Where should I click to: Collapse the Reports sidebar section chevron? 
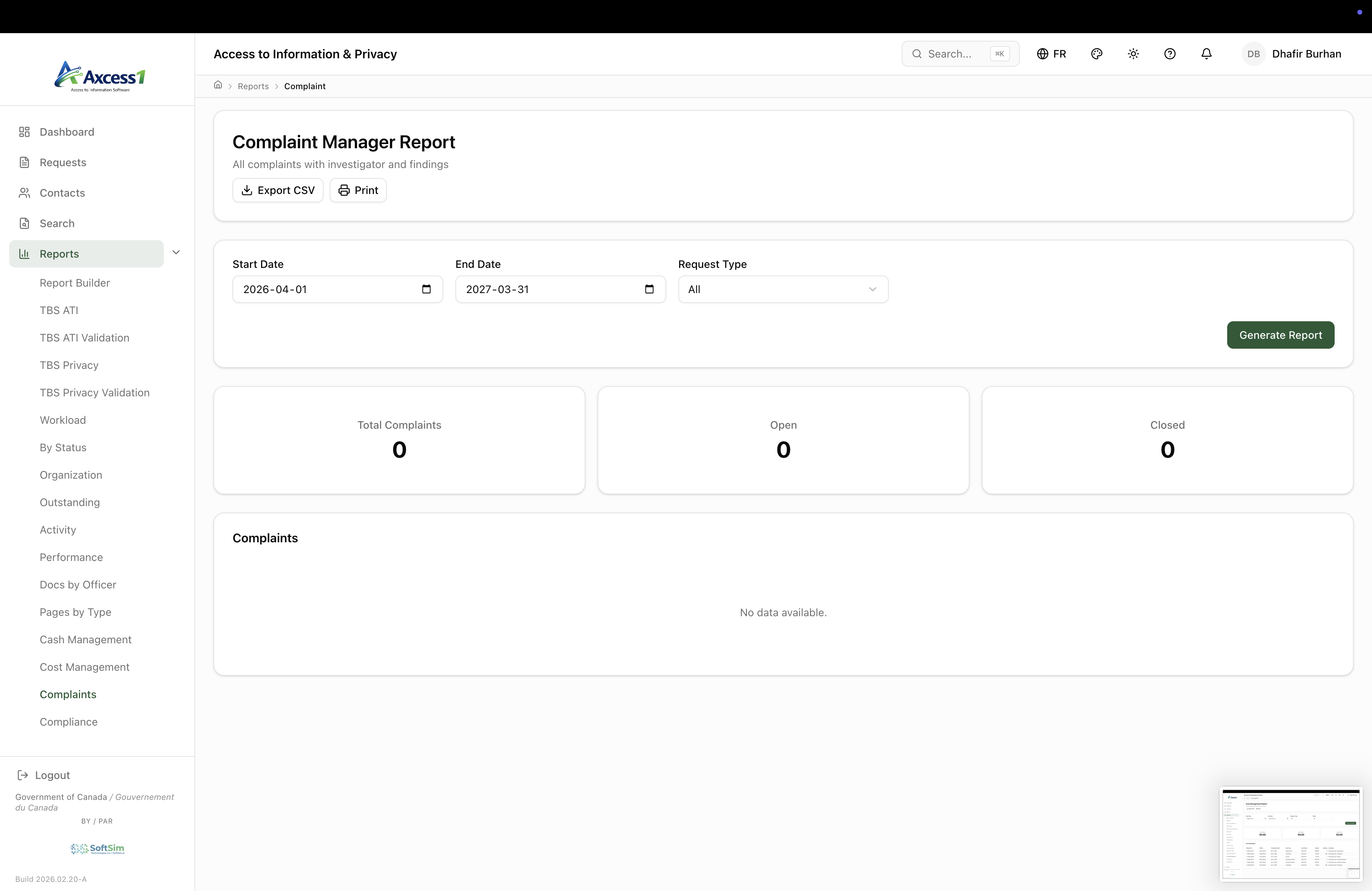pyautogui.click(x=176, y=252)
